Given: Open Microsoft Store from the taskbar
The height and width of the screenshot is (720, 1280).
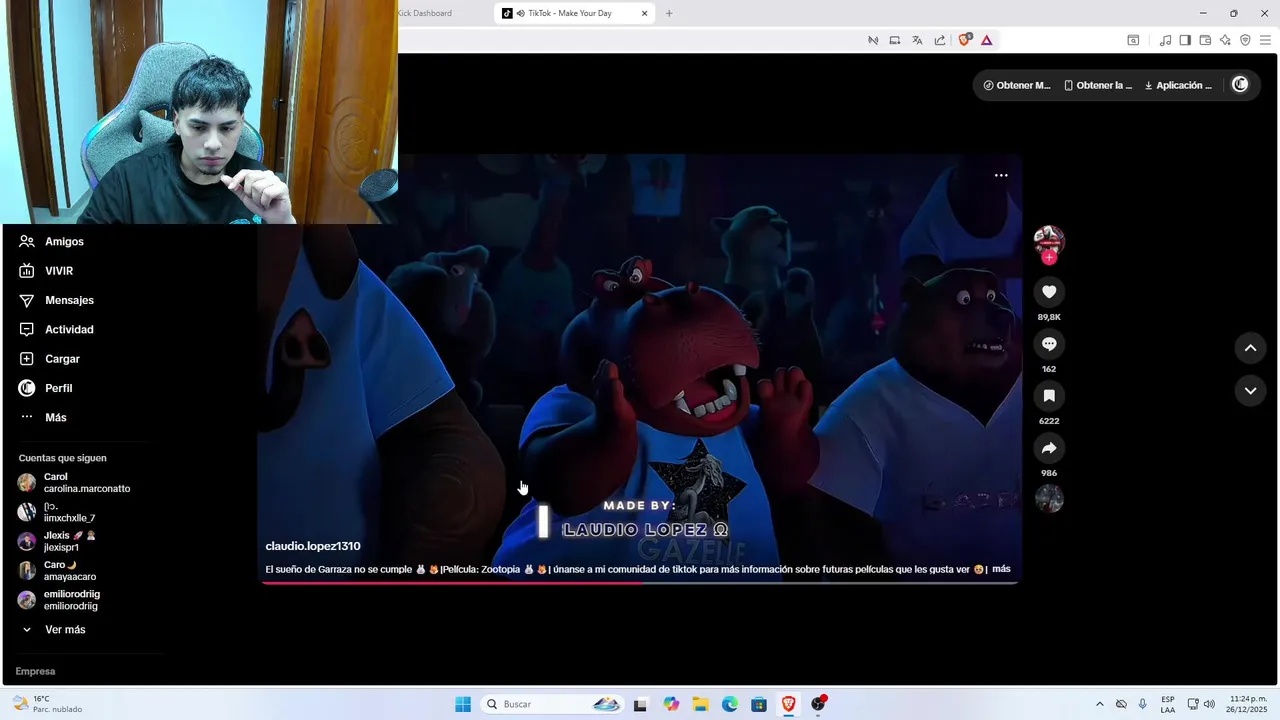Looking at the screenshot, I should 759,704.
